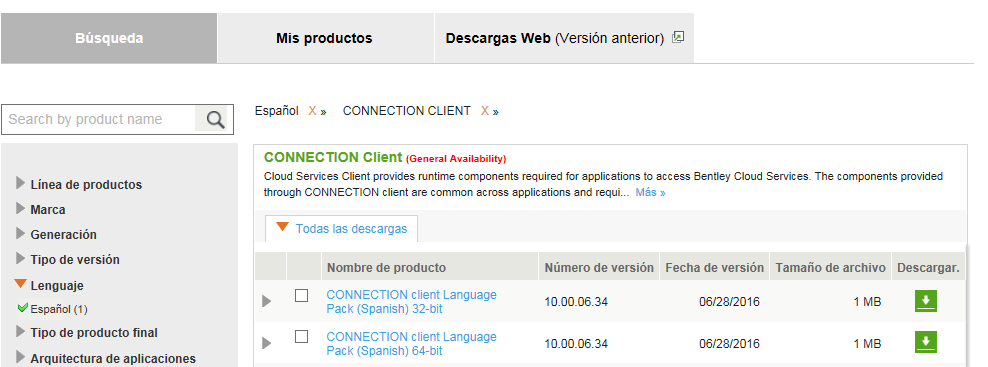Viewport: 988px width, 367px height.
Task: Open CONNECTION client Language Pack (Spanish) 32-bit link
Action: (x=411, y=301)
